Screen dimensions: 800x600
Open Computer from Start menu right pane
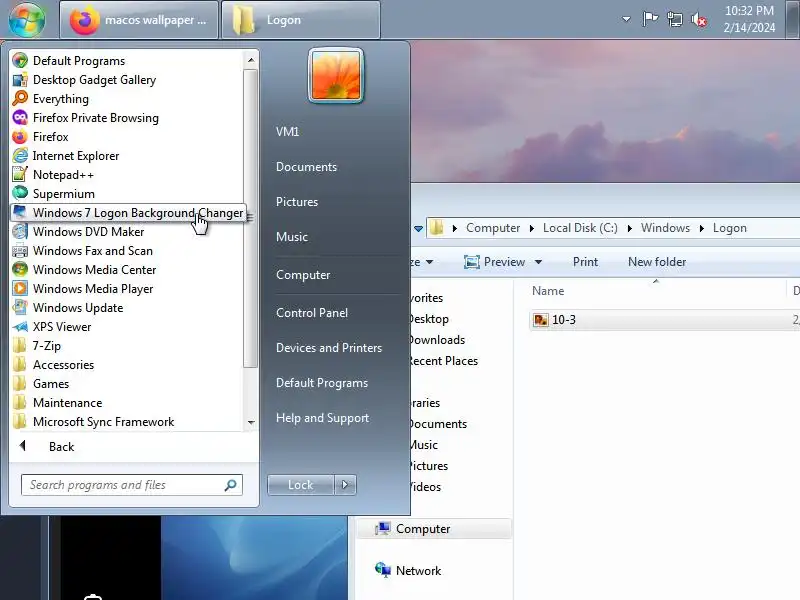coord(303,274)
